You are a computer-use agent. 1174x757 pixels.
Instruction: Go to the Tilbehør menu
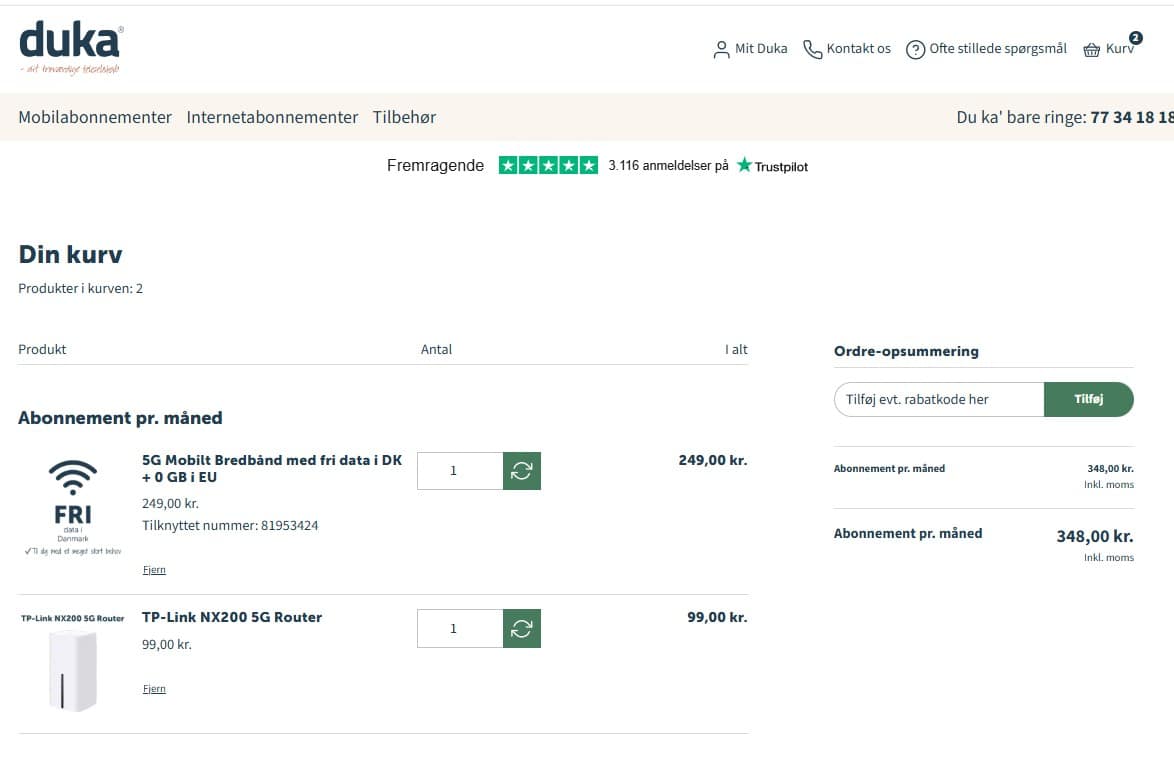[x=404, y=117]
